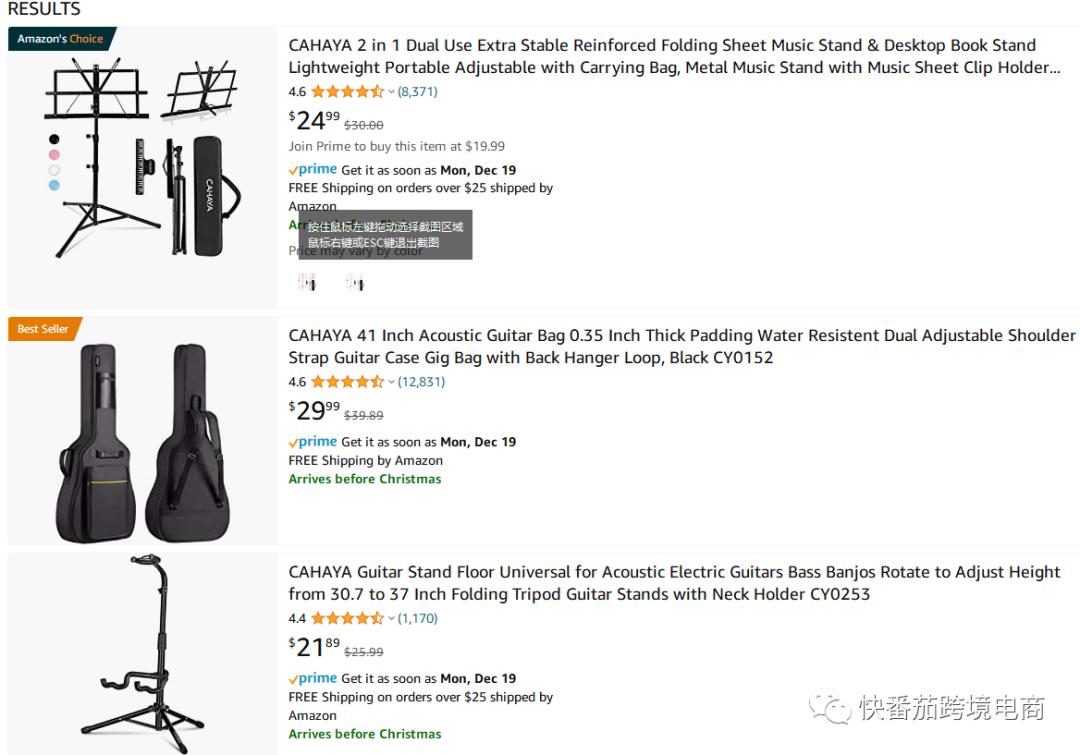Viewport: 1080px width, 755px height.
Task: Select the second color variant swatch for music stand
Action: 354,283
